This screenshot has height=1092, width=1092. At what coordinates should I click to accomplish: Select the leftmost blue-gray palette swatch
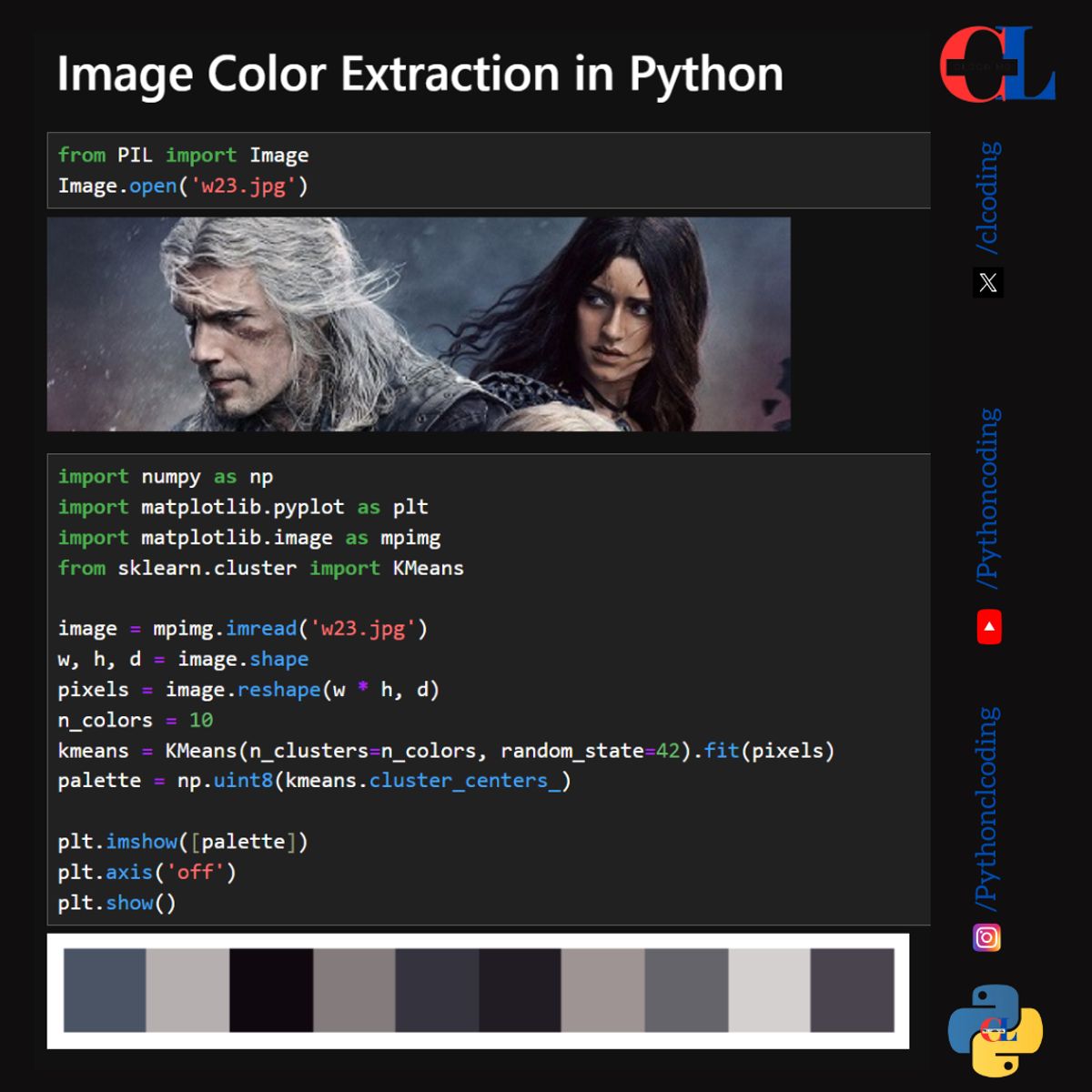(103, 992)
